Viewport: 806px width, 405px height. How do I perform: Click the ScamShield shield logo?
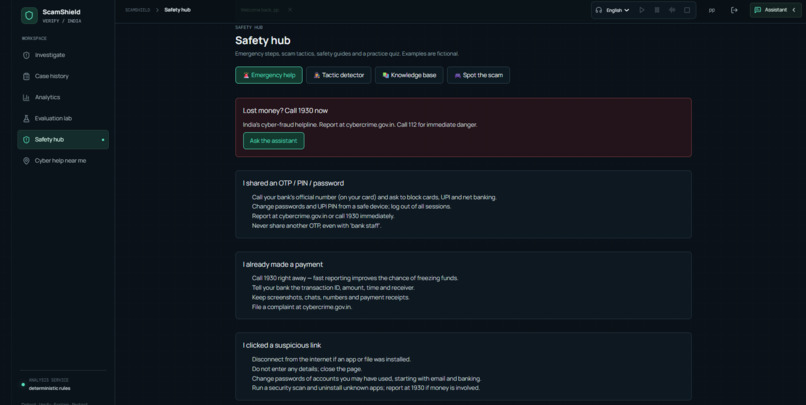click(x=29, y=15)
